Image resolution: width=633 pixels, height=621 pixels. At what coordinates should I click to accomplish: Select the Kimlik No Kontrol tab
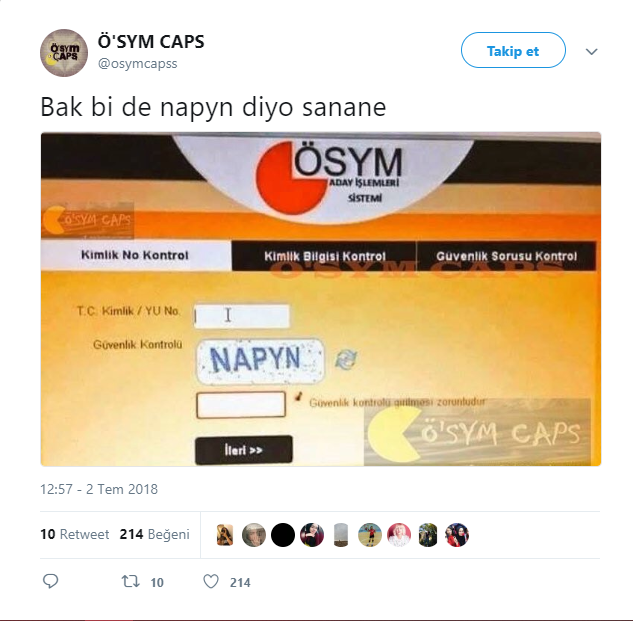pos(136,256)
